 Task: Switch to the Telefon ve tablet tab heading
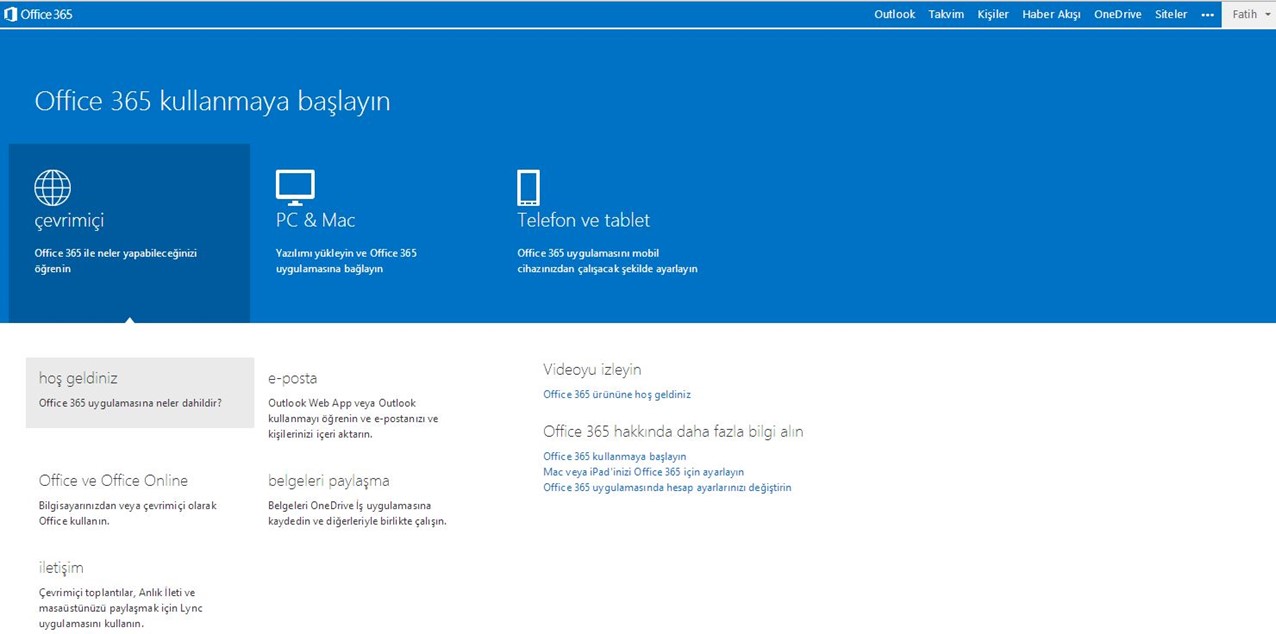(583, 220)
